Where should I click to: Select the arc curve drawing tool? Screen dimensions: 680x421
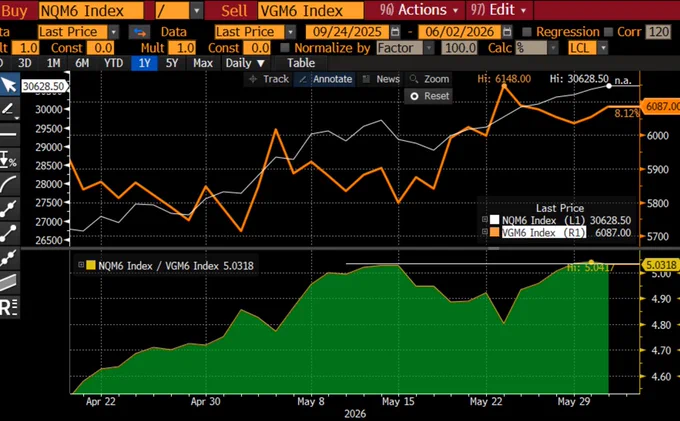9,185
